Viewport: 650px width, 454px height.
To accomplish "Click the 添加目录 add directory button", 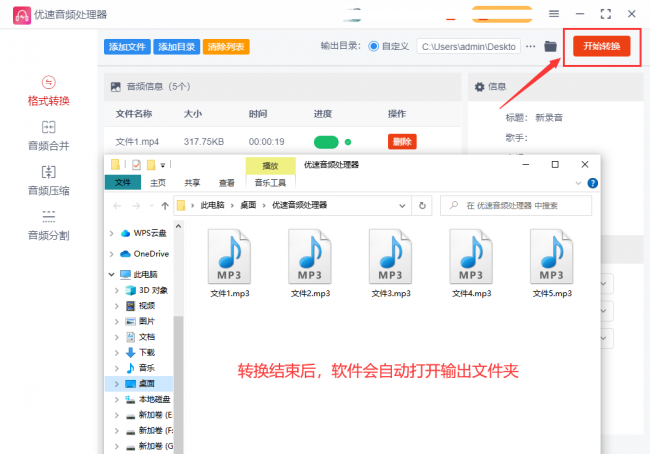I will point(177,47).
